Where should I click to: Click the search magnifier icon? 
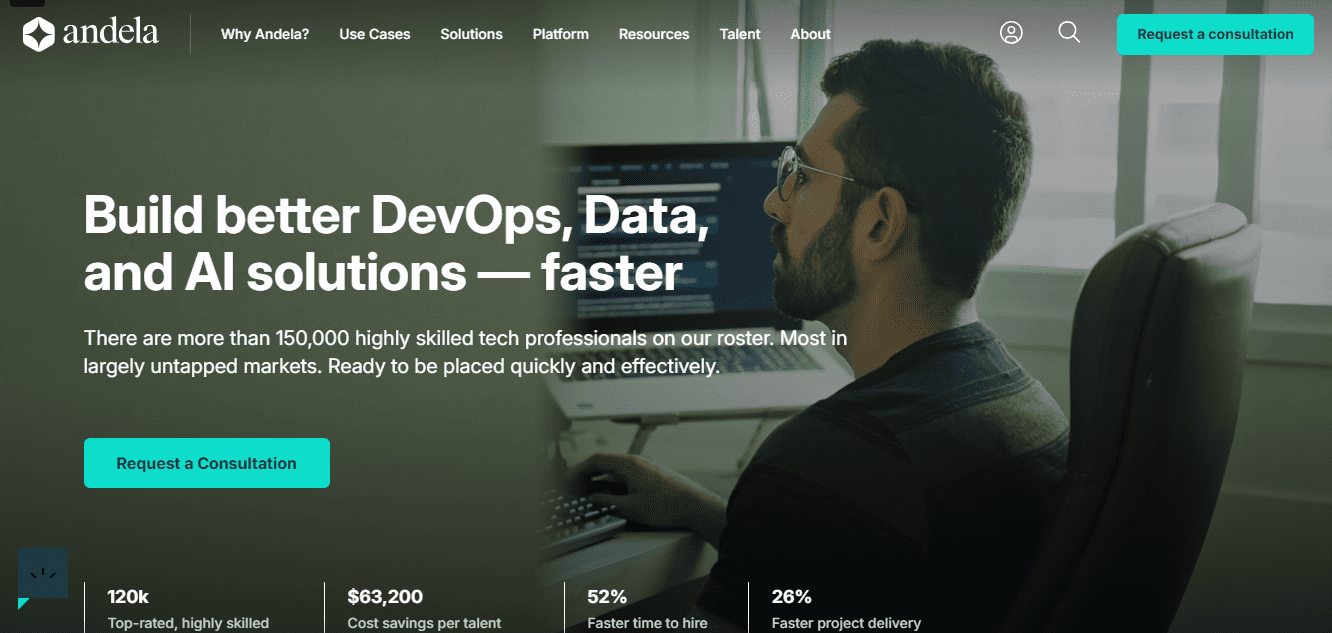click(1069, 33)
